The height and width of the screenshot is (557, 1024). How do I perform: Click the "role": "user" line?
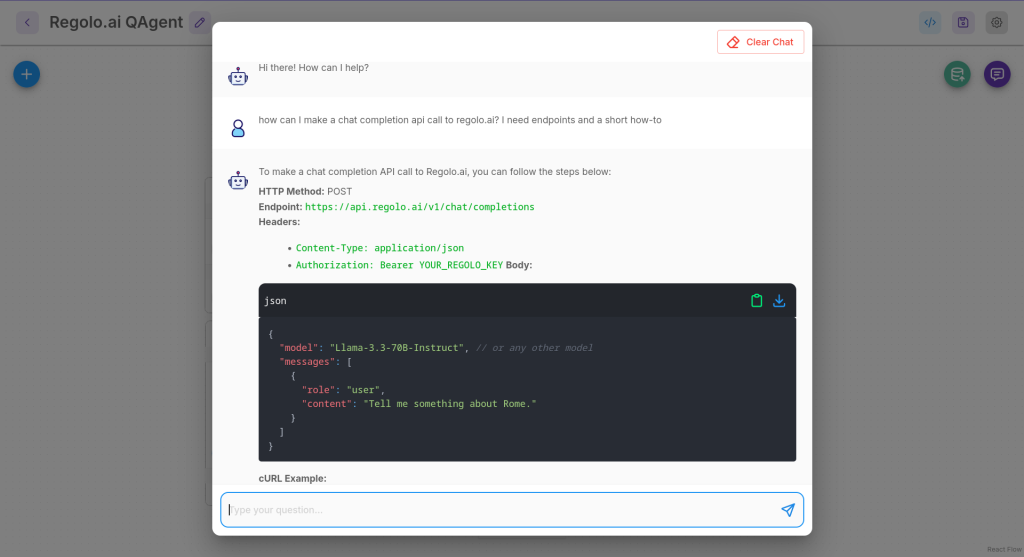(343, 390)
